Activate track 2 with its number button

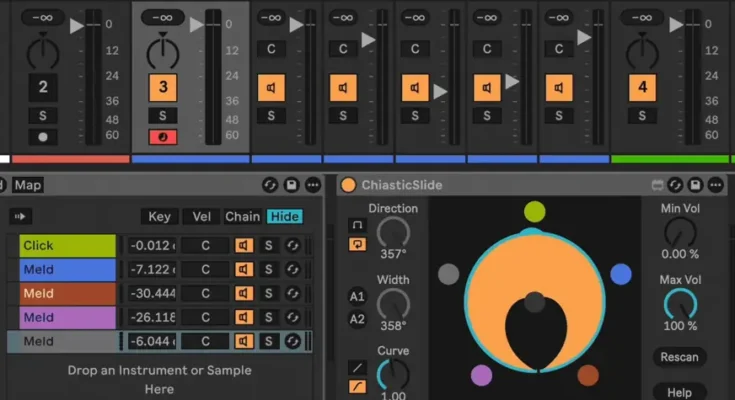43,87
